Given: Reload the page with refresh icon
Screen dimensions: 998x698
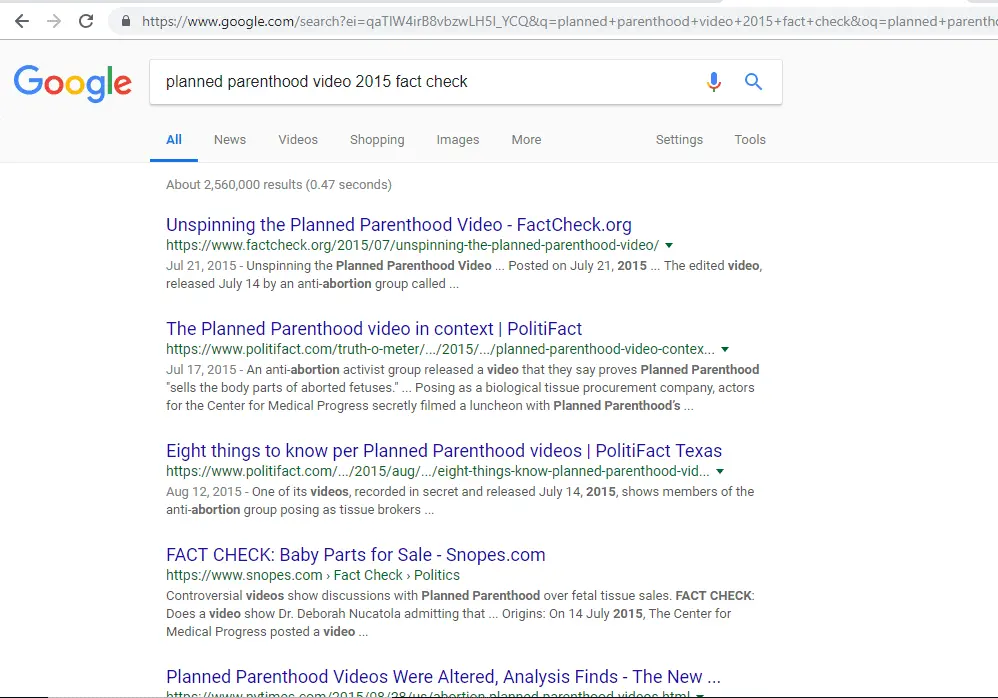Looking at the screenshot, I should pos(86,21).
